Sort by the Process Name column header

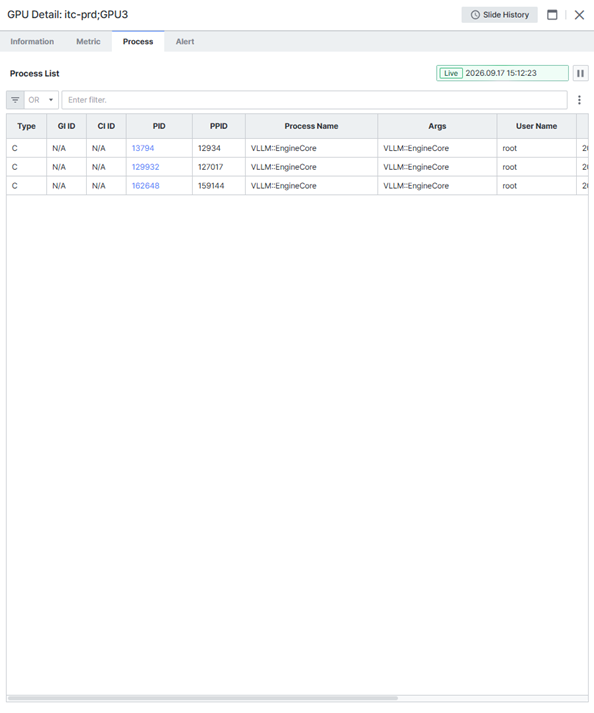[x=311, y=126]
